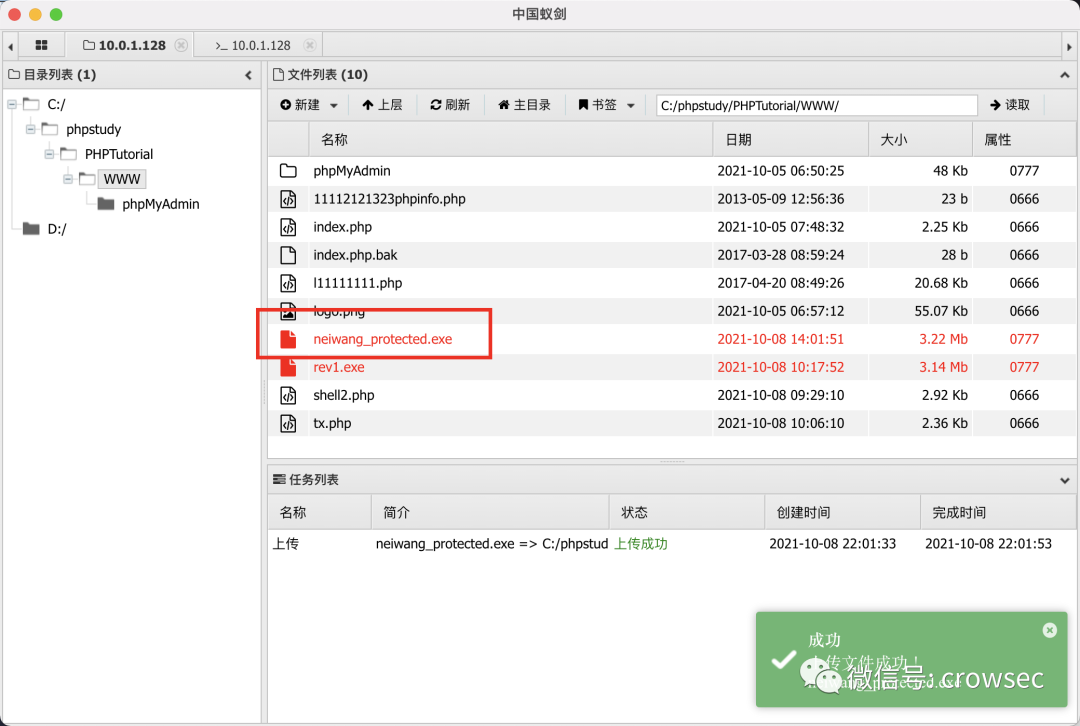Click the index.php.bak file icon
This screenshot has width=1080, height=726.
(289, 255)
